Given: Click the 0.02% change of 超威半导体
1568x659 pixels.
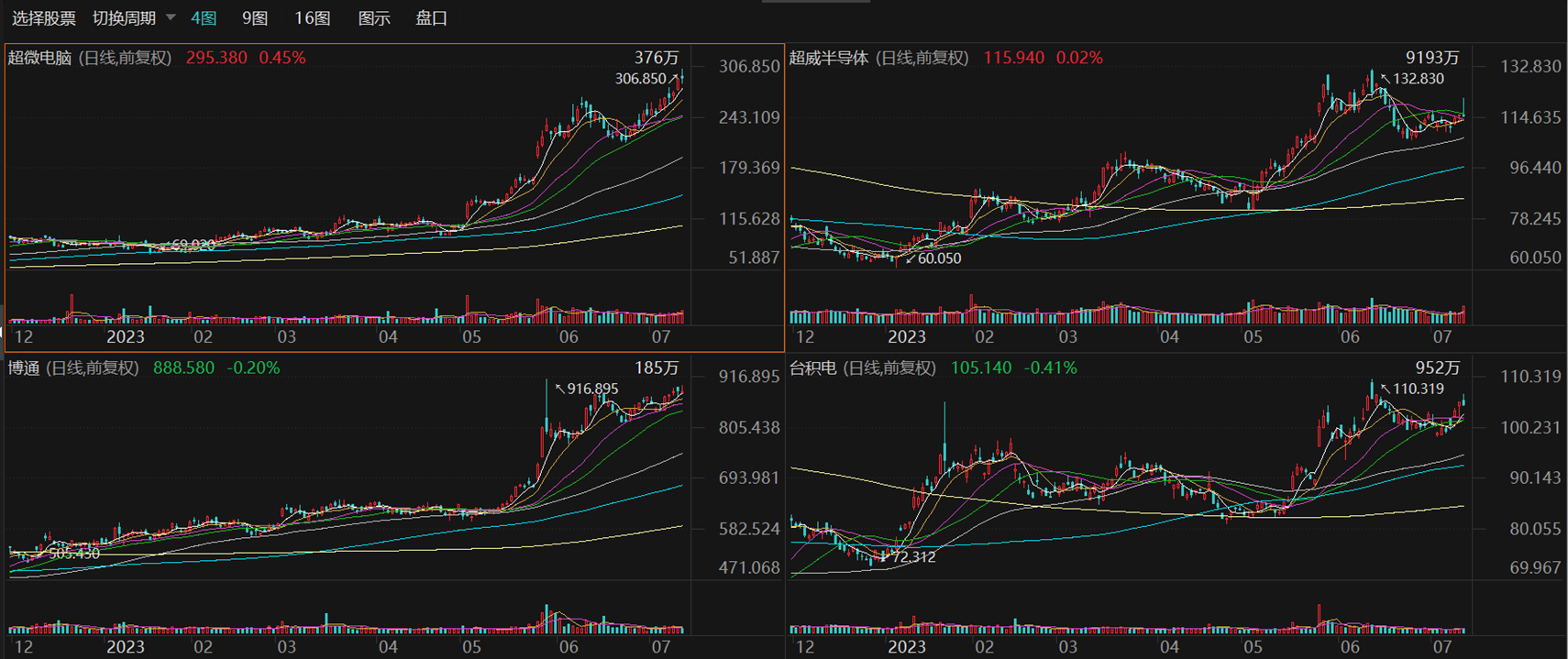Looking at the screenshot, I should 1080,58.
